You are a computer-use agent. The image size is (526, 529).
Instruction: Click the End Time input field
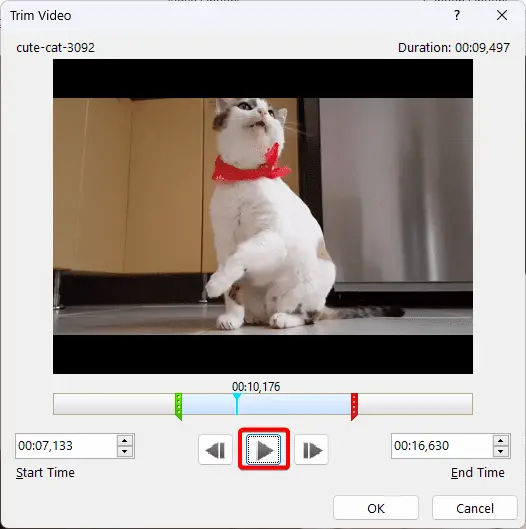442,446
